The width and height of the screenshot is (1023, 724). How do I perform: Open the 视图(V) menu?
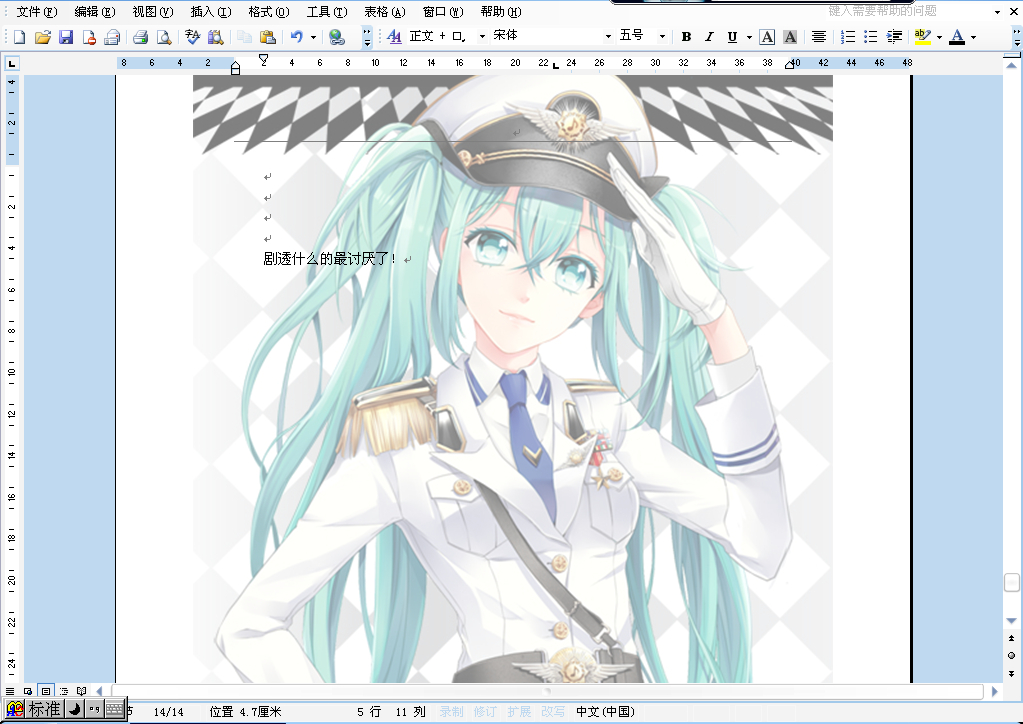coord(153,12)
